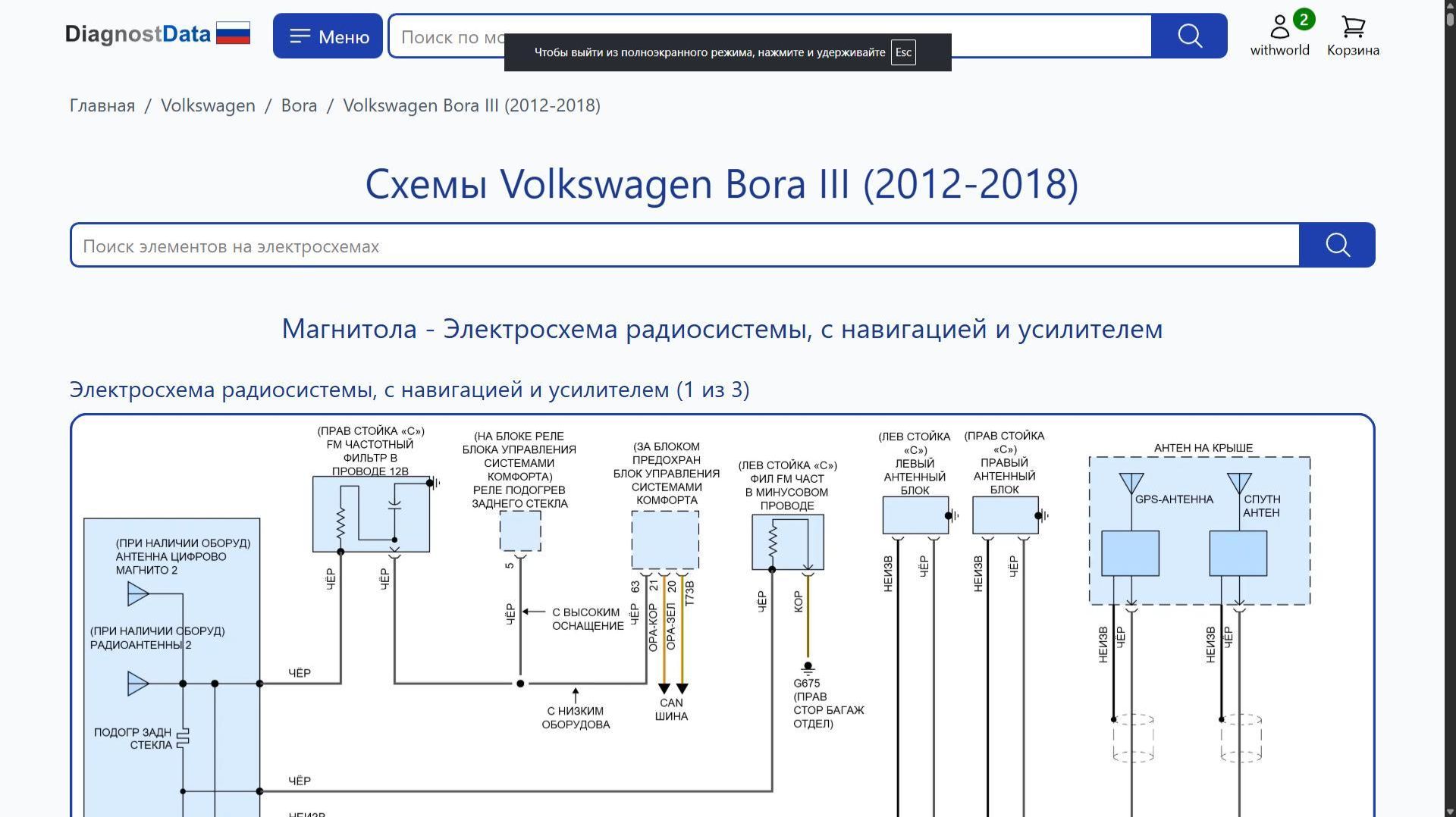Open the Меню navigation dropdown
1456x817 pixels.
[328, 35]
